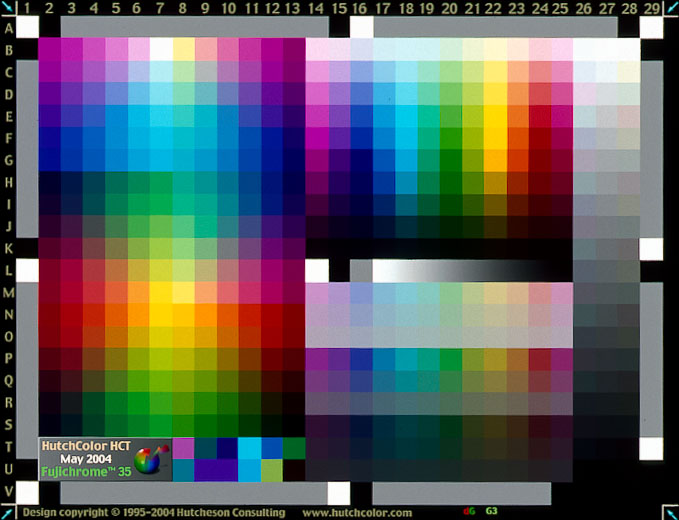Select the green swatch at row I column 7
The image size is (679, 520).
pyautogui.click(x=161, y=204)
